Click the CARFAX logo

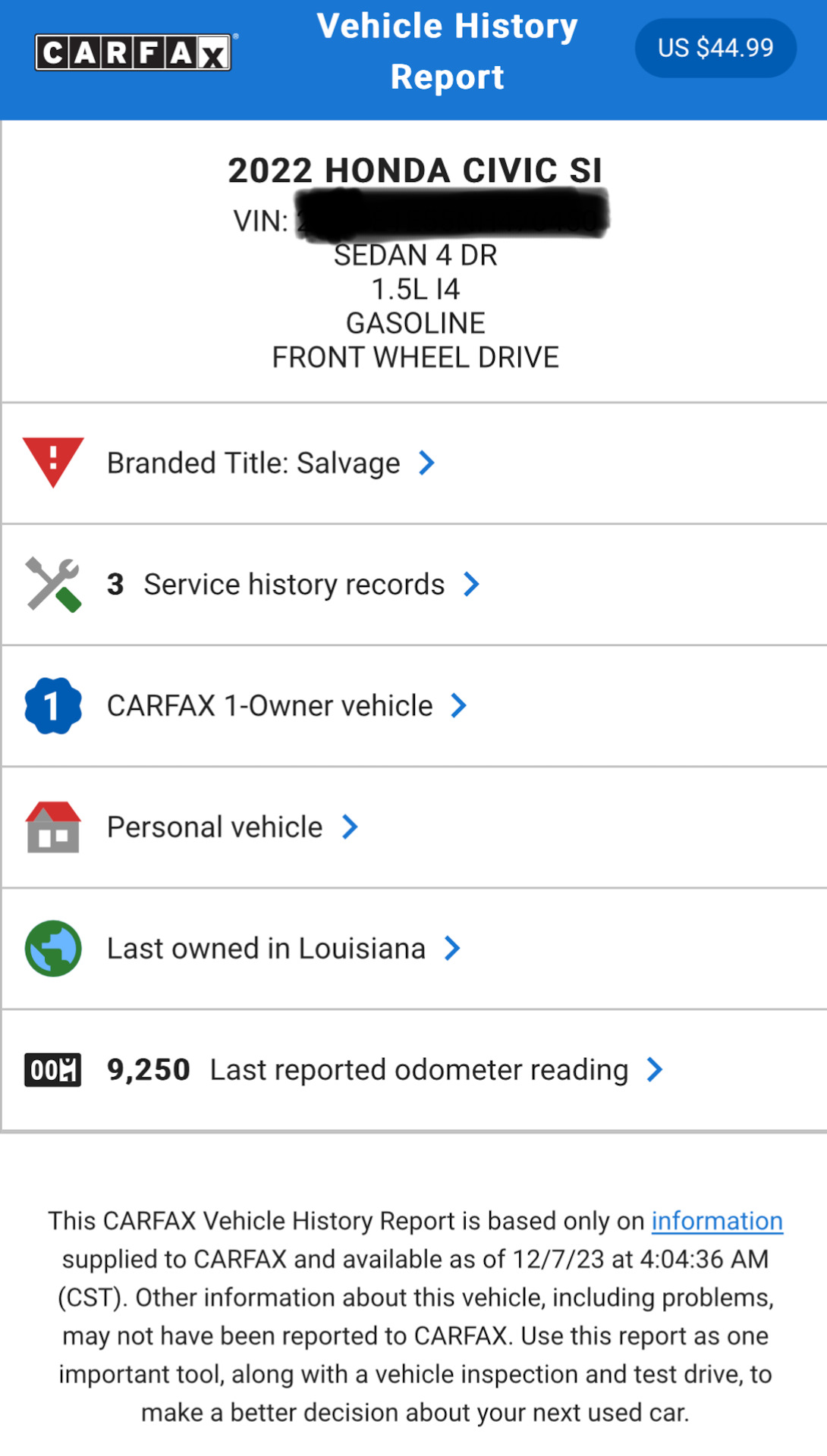click(133, 52)
